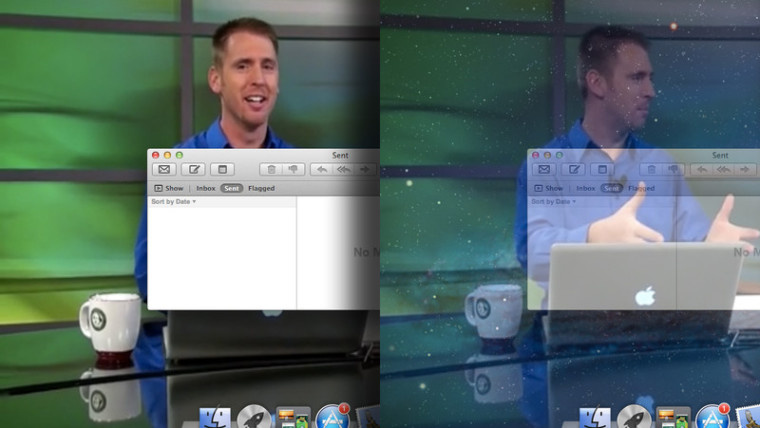Select Sent mailbox in left Mail window
Screen dimensions: 760x428
click(232, 188)
